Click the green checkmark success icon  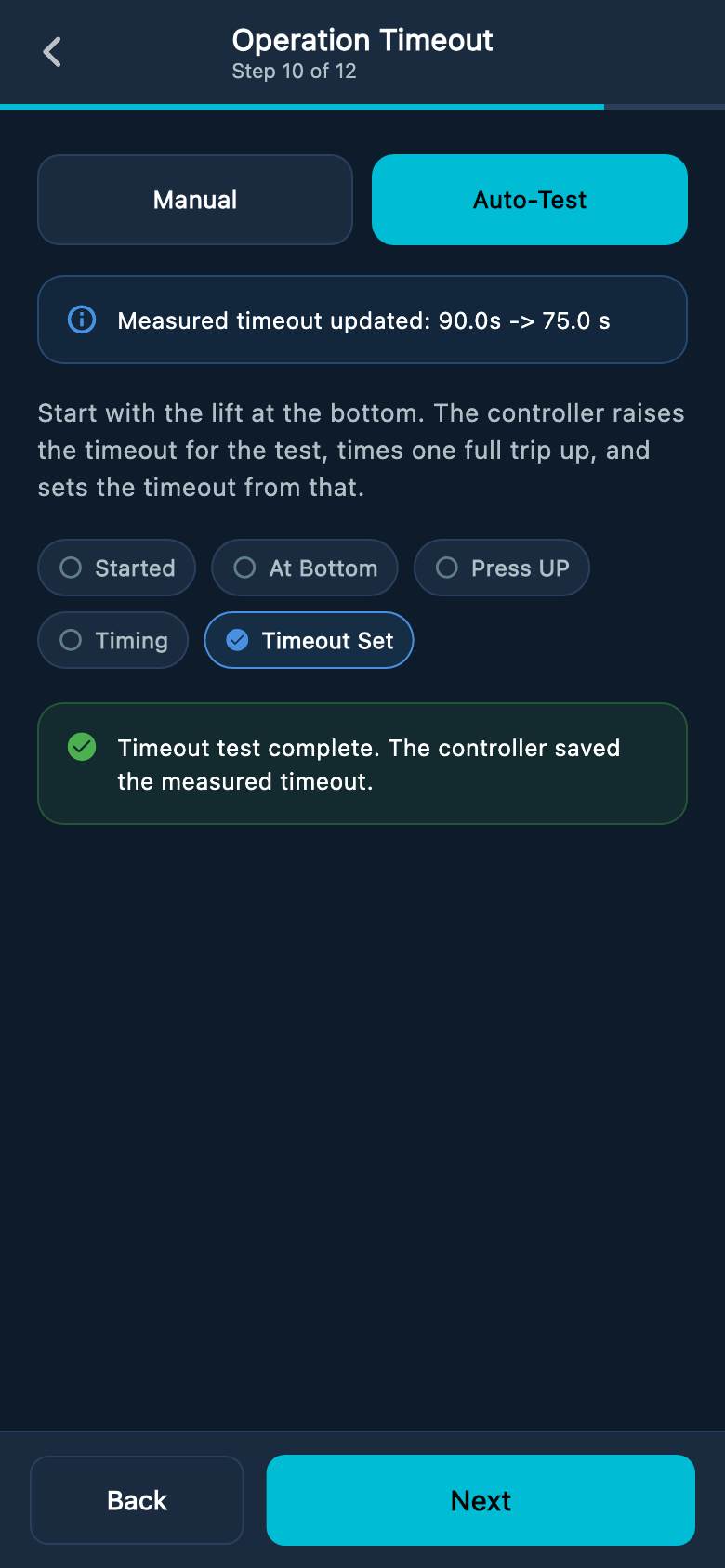(82, 747)
